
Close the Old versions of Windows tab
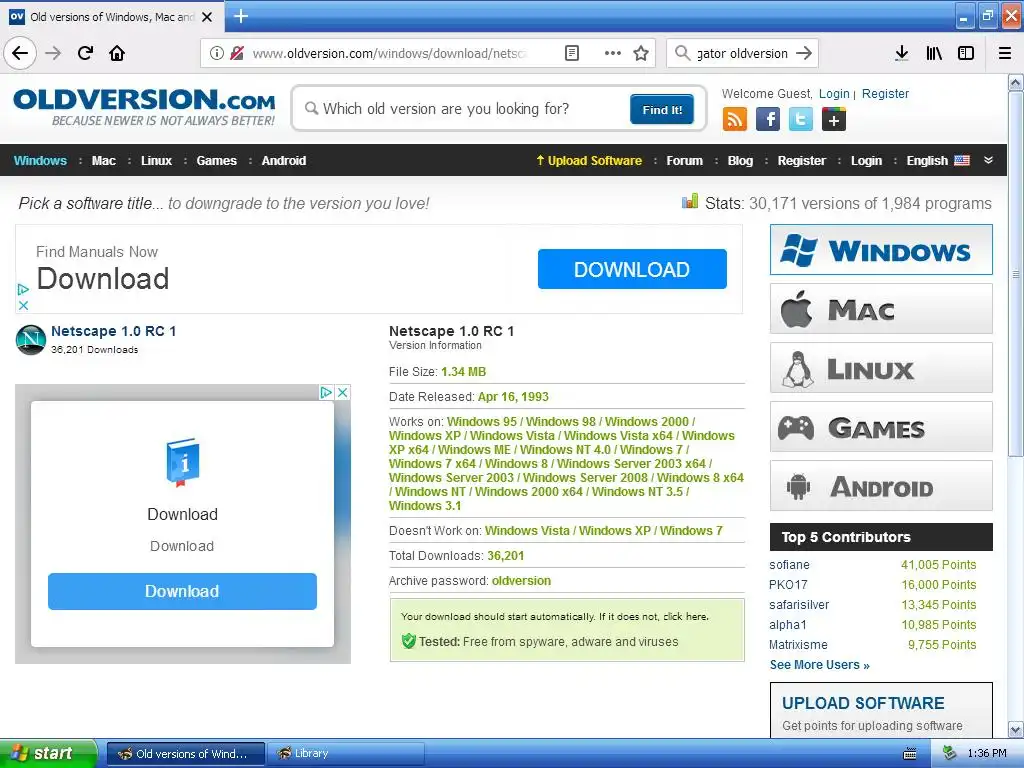(x=207, y=17)
